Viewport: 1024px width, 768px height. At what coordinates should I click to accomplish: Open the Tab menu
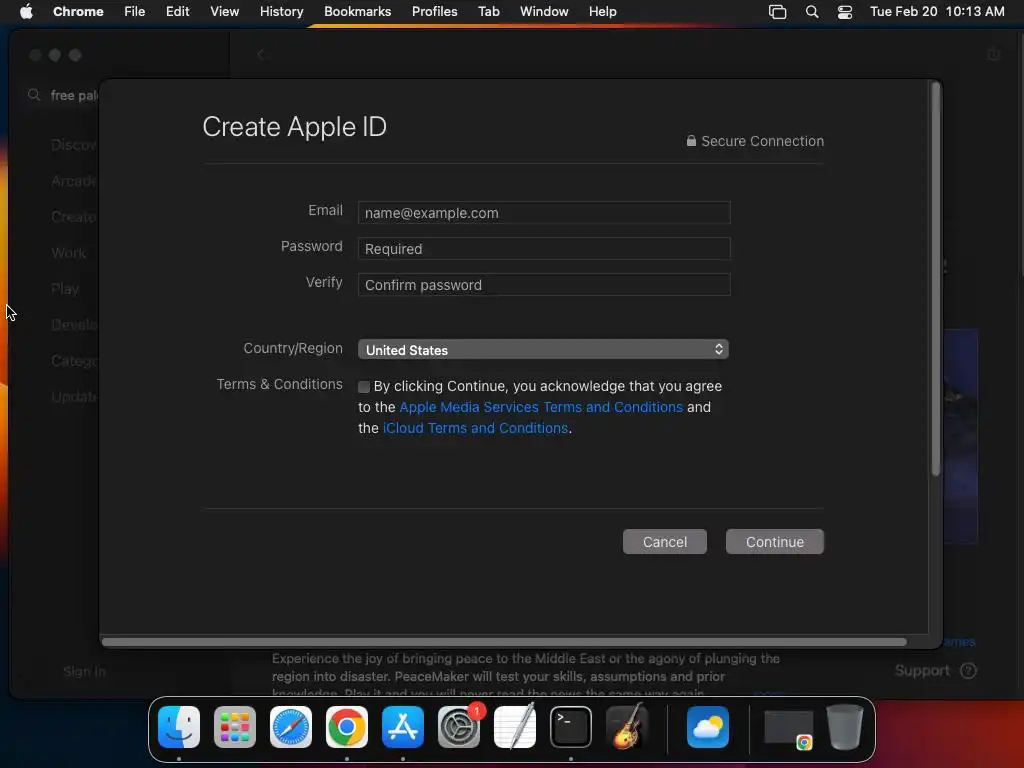pyautogui.click(x=488, y=11)
